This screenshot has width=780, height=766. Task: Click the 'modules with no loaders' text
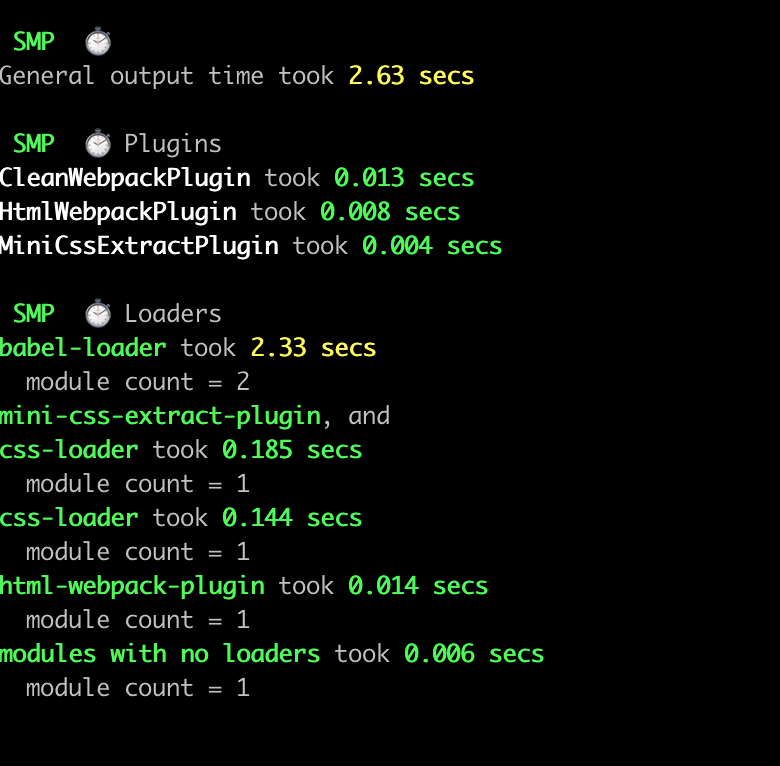(160, 654)
